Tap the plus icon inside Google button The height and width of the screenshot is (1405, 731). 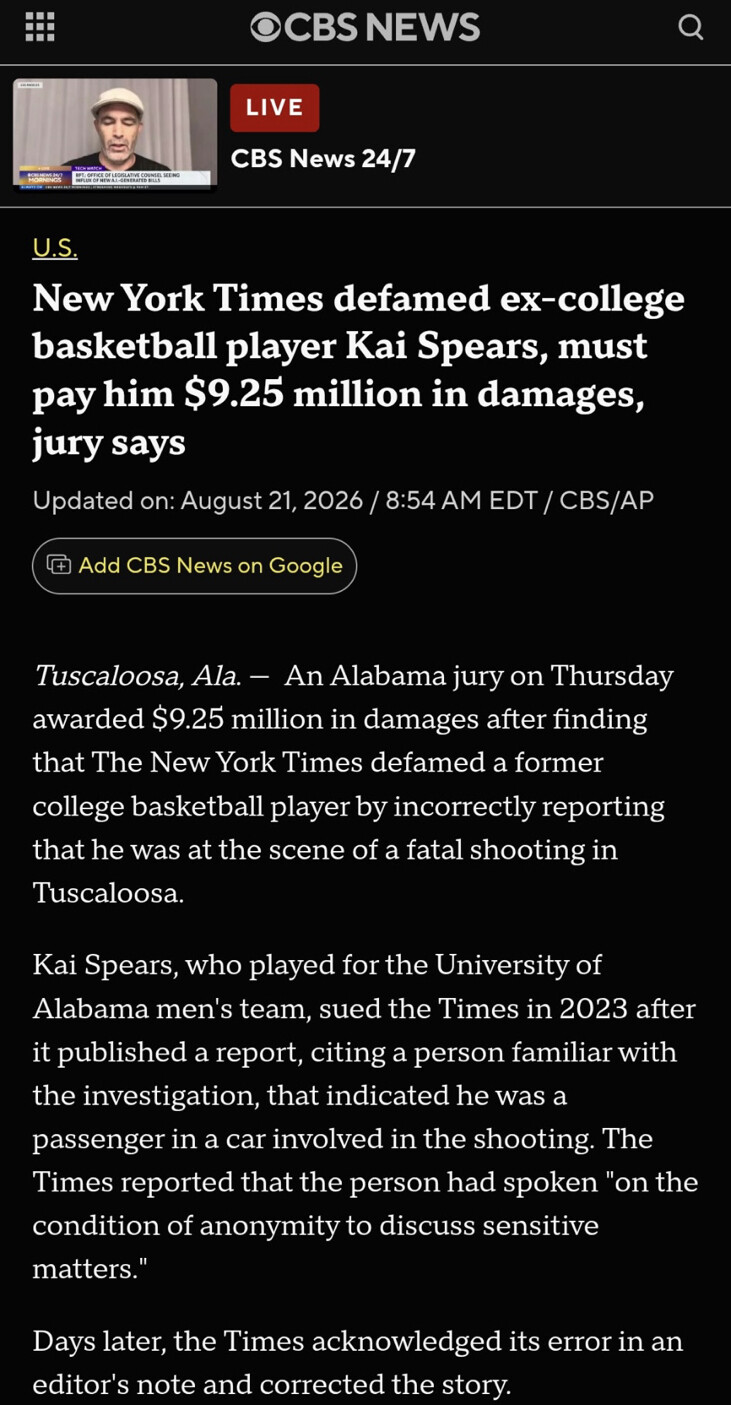tap(60, 565)
